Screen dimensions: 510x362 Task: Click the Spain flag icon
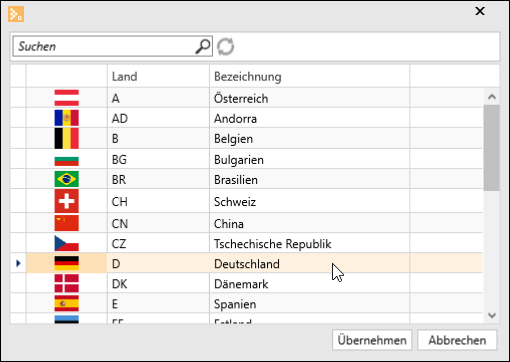67,304
